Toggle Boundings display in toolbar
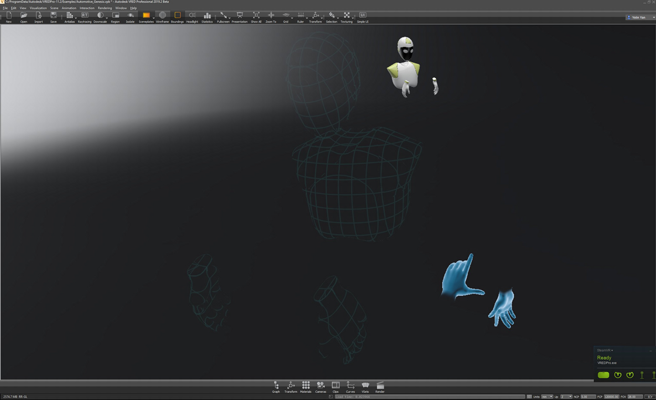The height and width of the screenshot is (400, 656). 177,17
